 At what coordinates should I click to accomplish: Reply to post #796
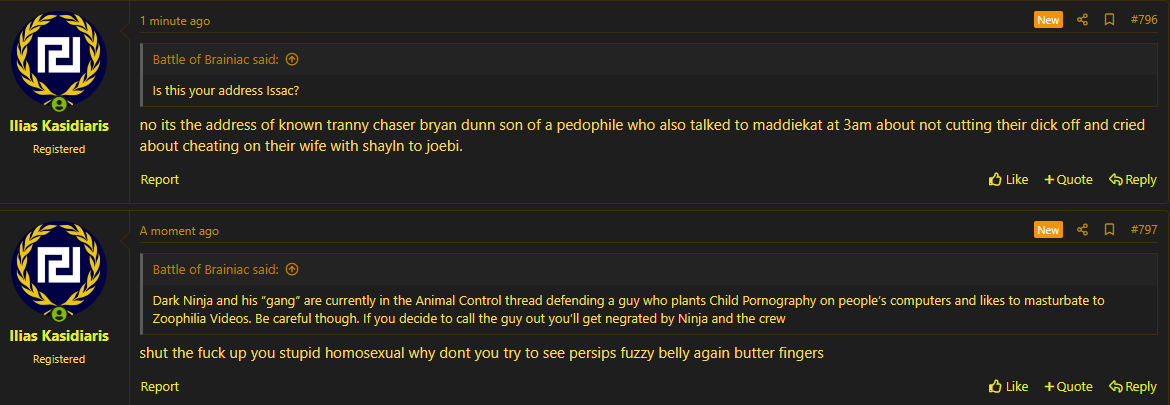tap(1132, 180)
